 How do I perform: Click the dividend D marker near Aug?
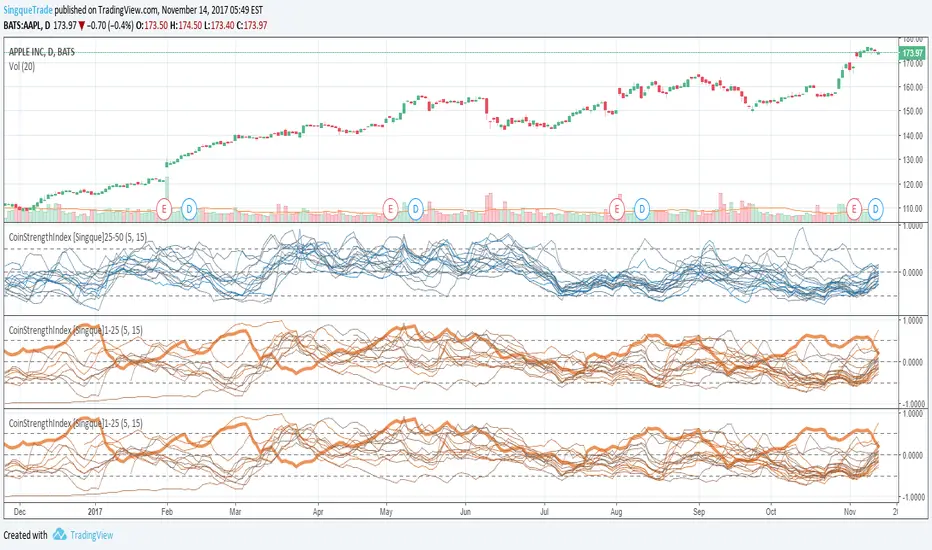tap(642, 209)
